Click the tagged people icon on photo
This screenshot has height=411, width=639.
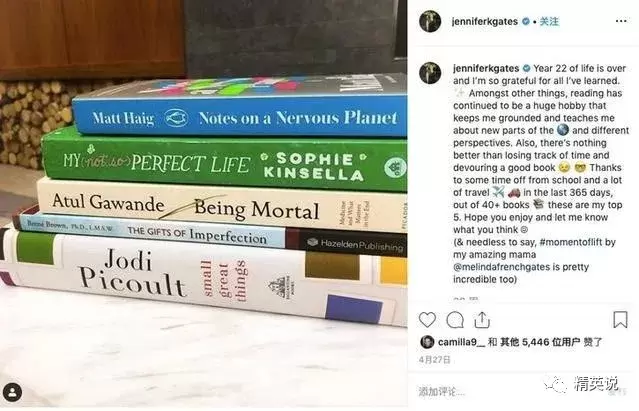click(x=13, y=393)
